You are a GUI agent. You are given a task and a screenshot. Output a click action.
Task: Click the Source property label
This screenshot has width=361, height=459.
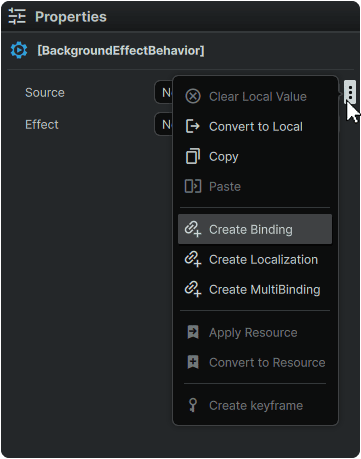(x=45, y=93)
